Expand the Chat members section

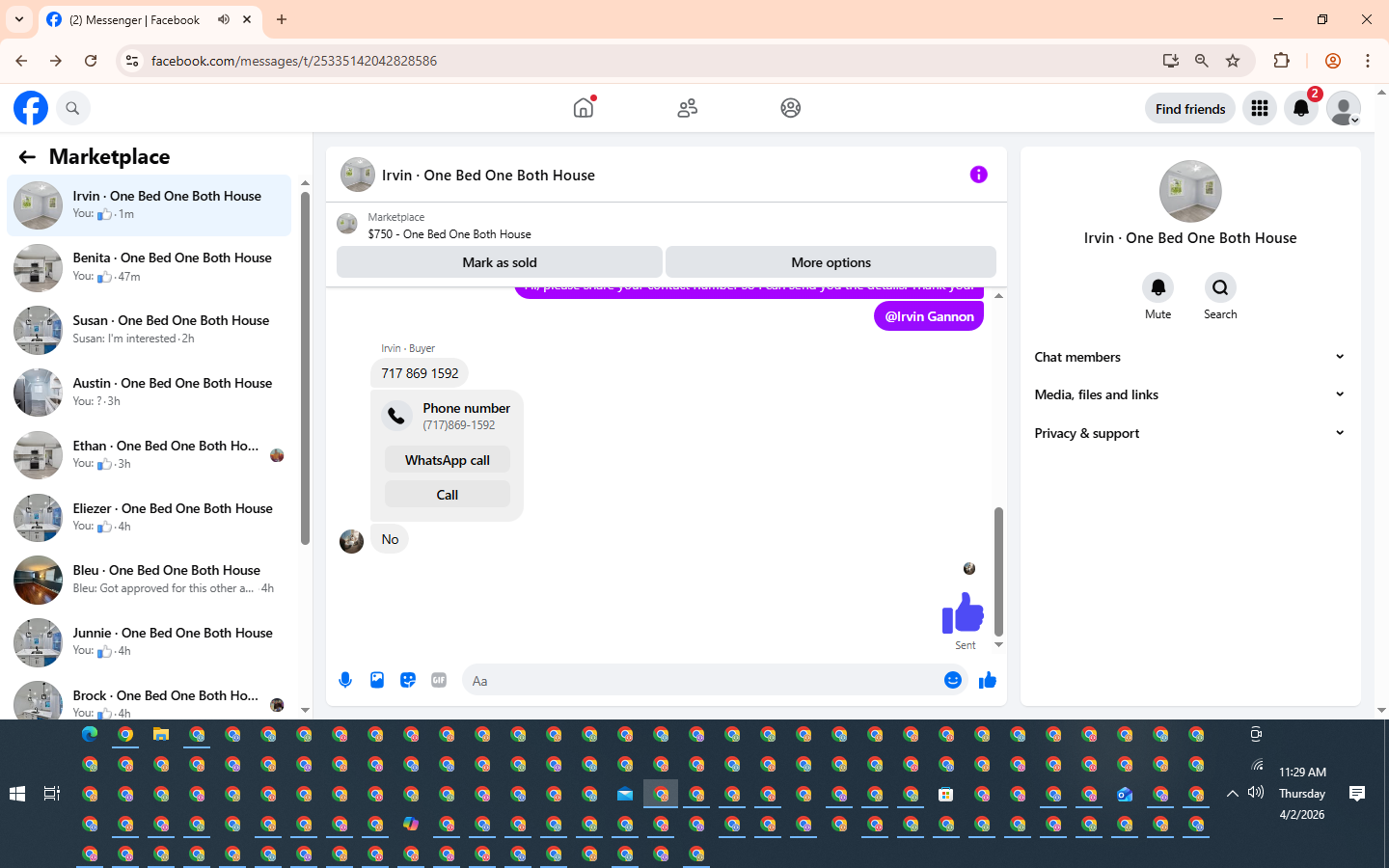(x=1190, y=357)
